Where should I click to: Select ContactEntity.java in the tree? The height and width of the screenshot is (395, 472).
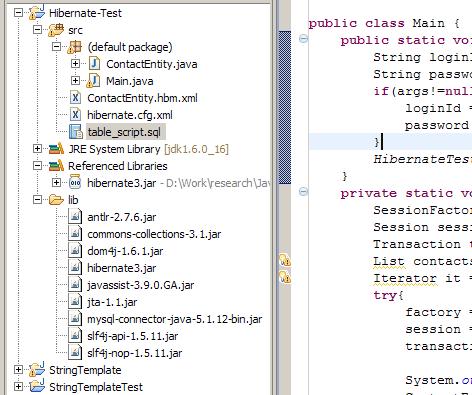tap(152, 64)
